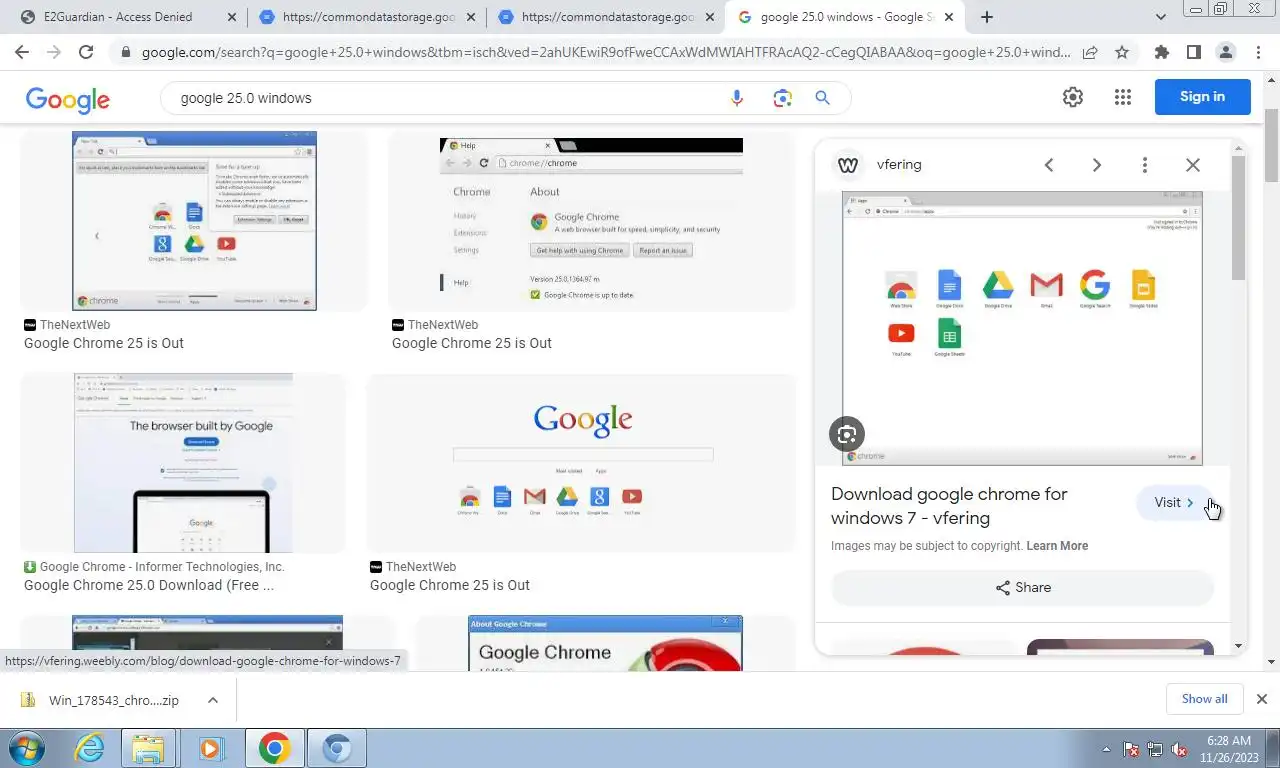
Task: Click Google Chrome - Informer Technologies source
Action: pos(162,567)
